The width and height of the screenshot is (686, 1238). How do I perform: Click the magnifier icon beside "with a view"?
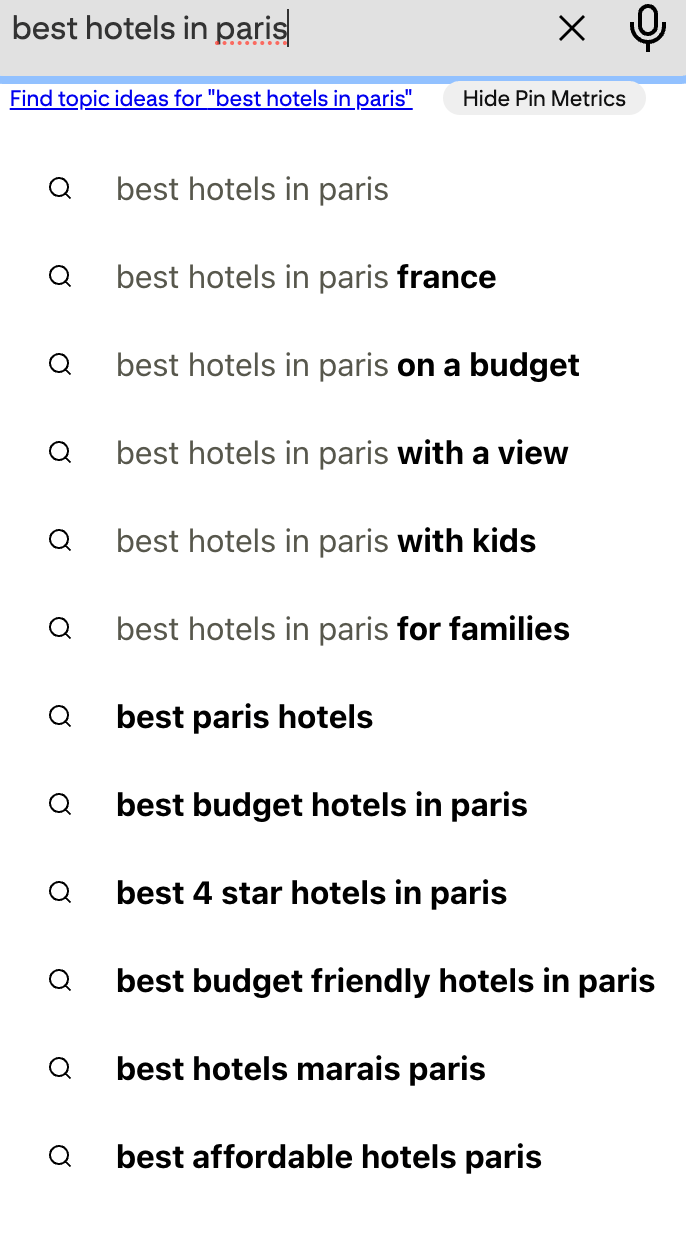click(x=60, y=453)
